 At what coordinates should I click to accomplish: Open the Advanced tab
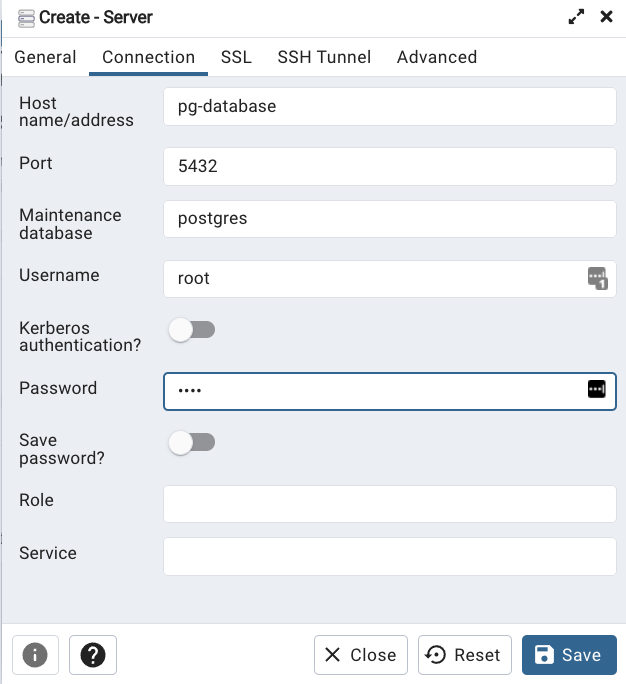click(437, 57)
